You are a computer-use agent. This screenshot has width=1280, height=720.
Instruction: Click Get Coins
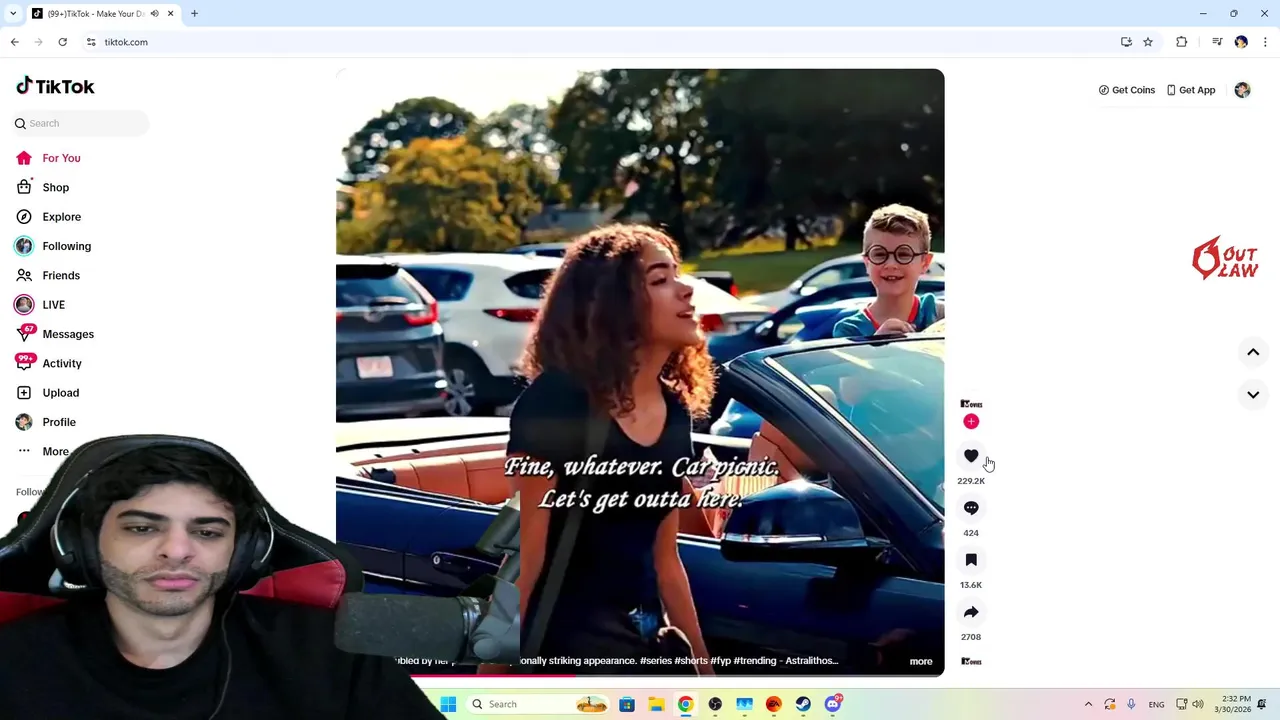(x=1127, y=90)
